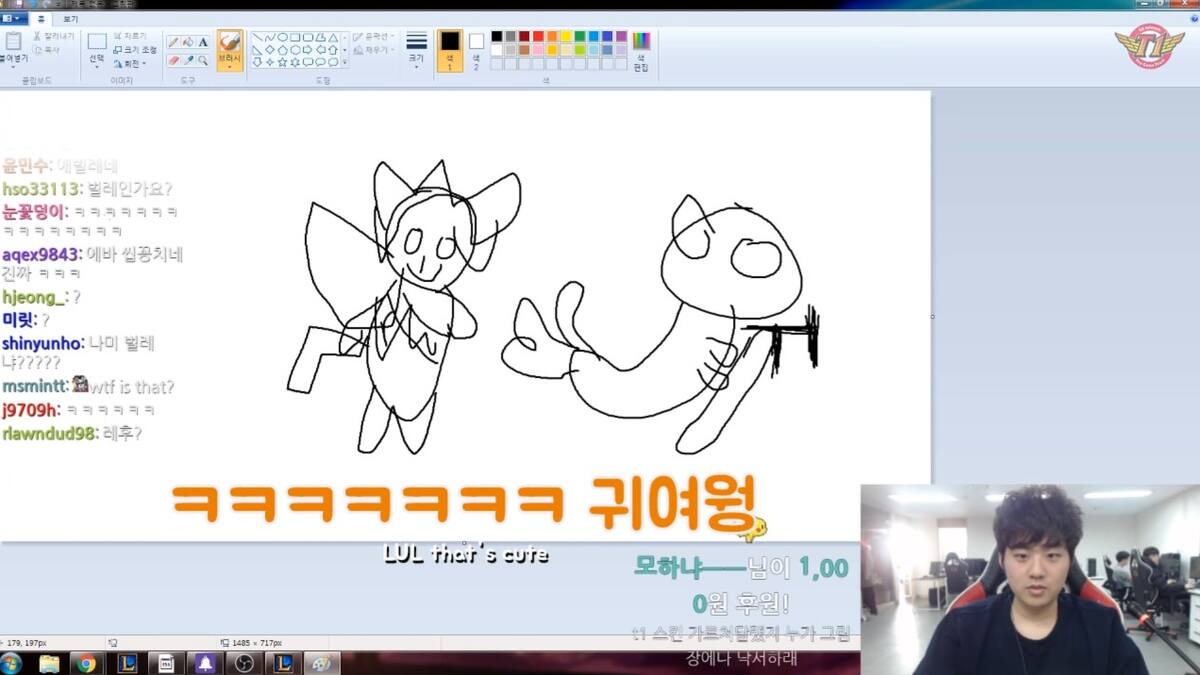This screenshot has width=1200, height=675.
Task: Expand the Brushes dropdown arrow
Action: point(229,67)
